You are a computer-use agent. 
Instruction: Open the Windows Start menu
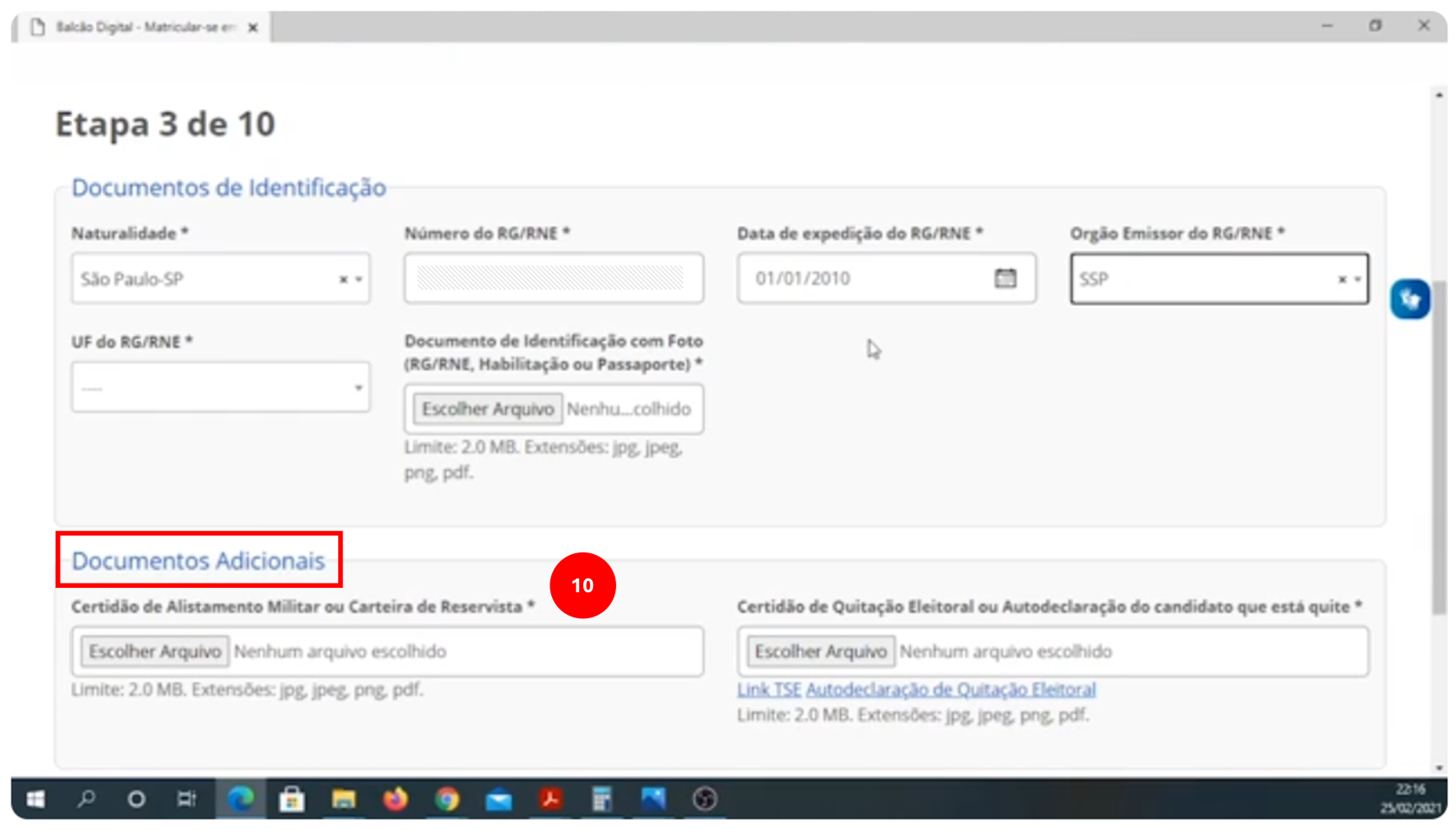point(35,800)
